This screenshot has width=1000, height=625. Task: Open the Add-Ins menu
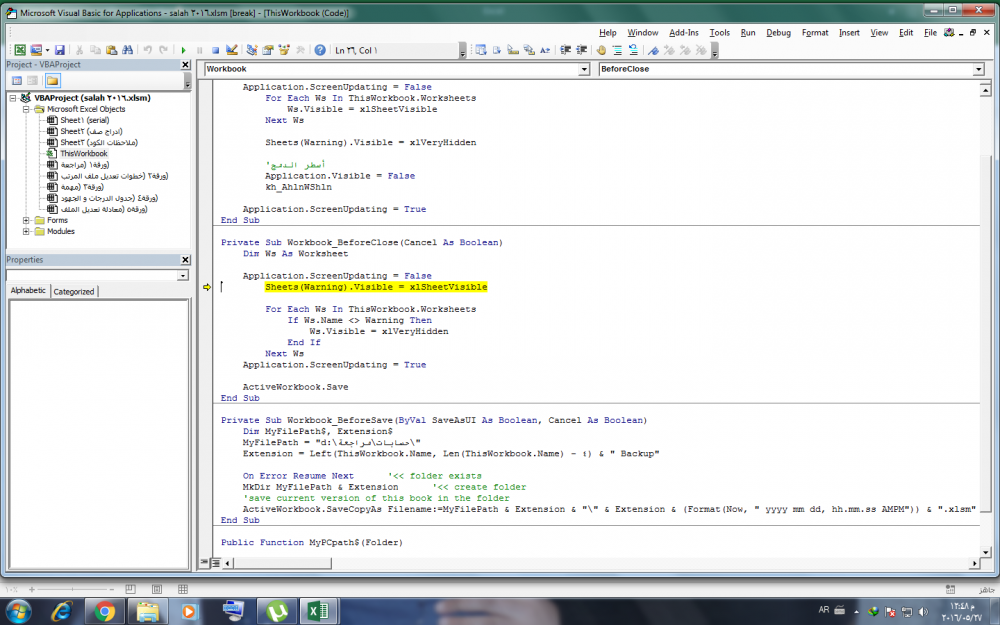(684, 33)
